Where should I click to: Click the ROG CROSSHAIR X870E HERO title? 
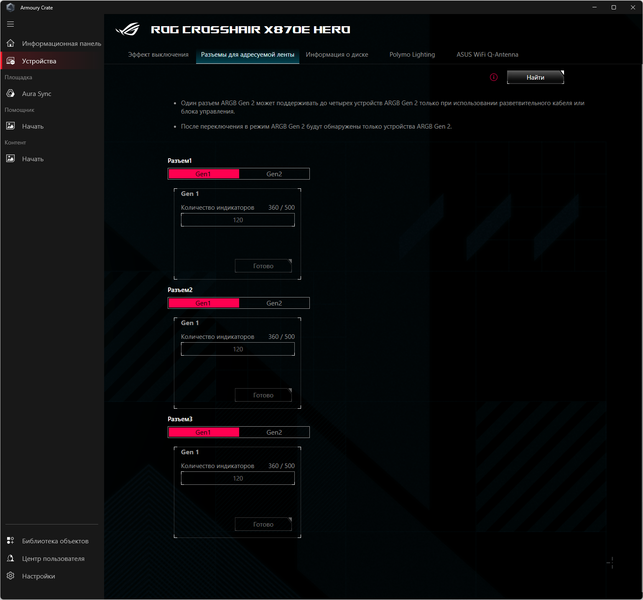(250, 30)
